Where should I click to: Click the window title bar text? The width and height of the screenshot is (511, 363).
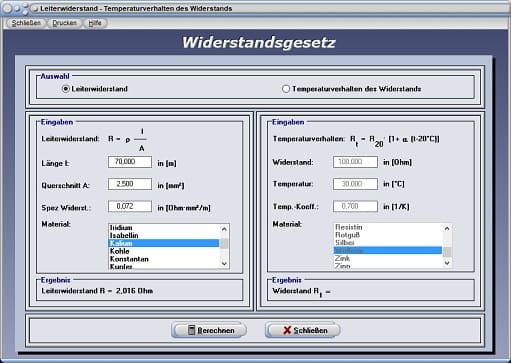pyautogui.click(x=136, y=9)
